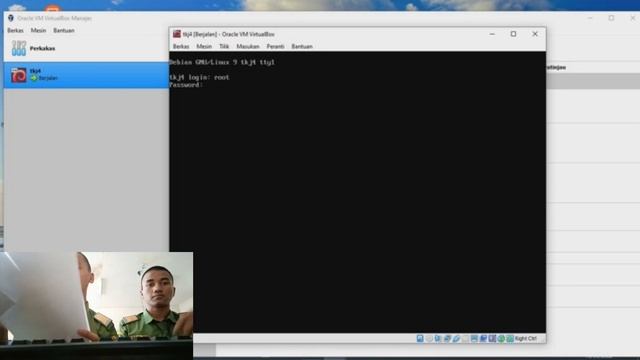This screenshot has width=640, height=360.
Task: Open the Berkas menu in the tkj4 VM window
Action: point(181,47)
